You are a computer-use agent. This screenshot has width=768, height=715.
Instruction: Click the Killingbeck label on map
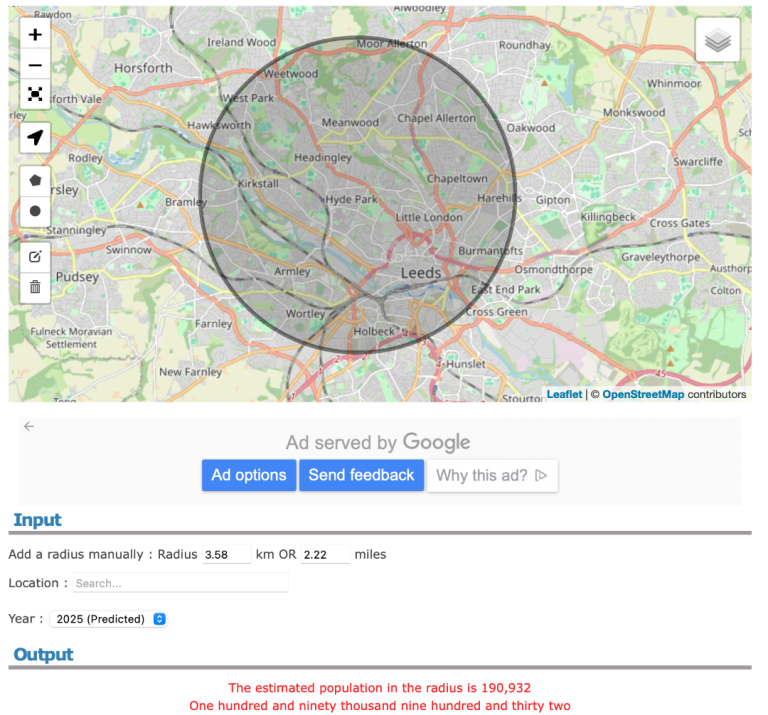tap(608, 217)
